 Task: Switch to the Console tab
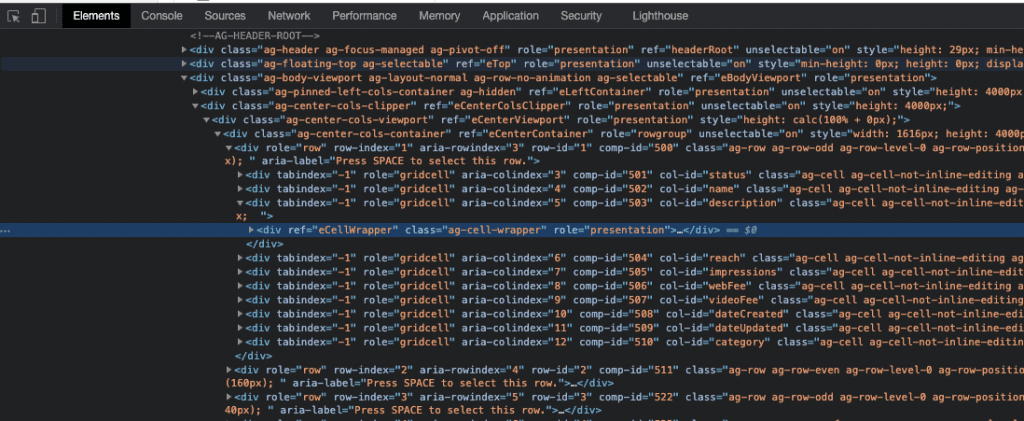point(161,16)
